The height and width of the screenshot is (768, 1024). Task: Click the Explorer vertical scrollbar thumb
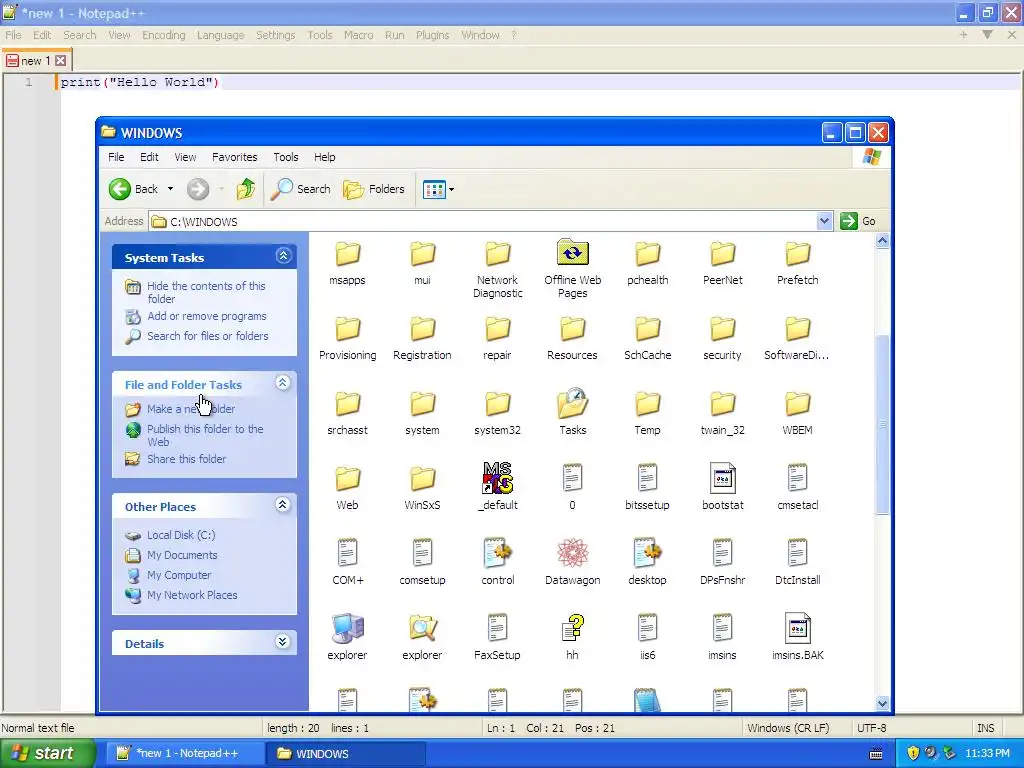[x=882, y=424]
